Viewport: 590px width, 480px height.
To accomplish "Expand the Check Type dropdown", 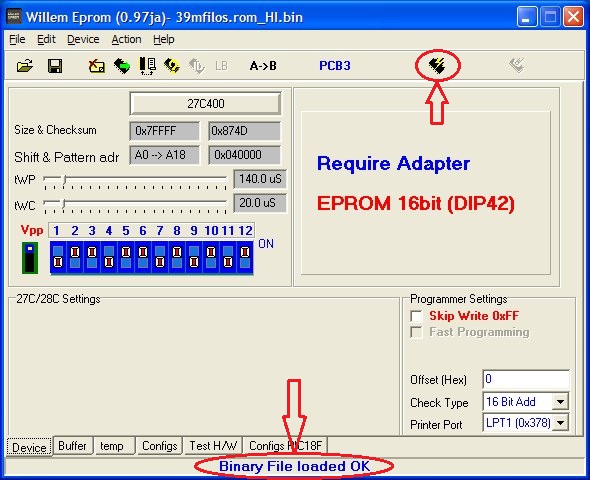I will click(560, 402).
